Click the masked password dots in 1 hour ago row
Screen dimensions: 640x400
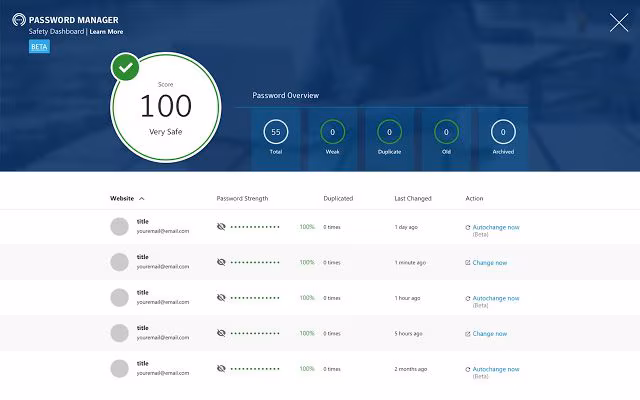pyautogui.click(x=255, y=298)
